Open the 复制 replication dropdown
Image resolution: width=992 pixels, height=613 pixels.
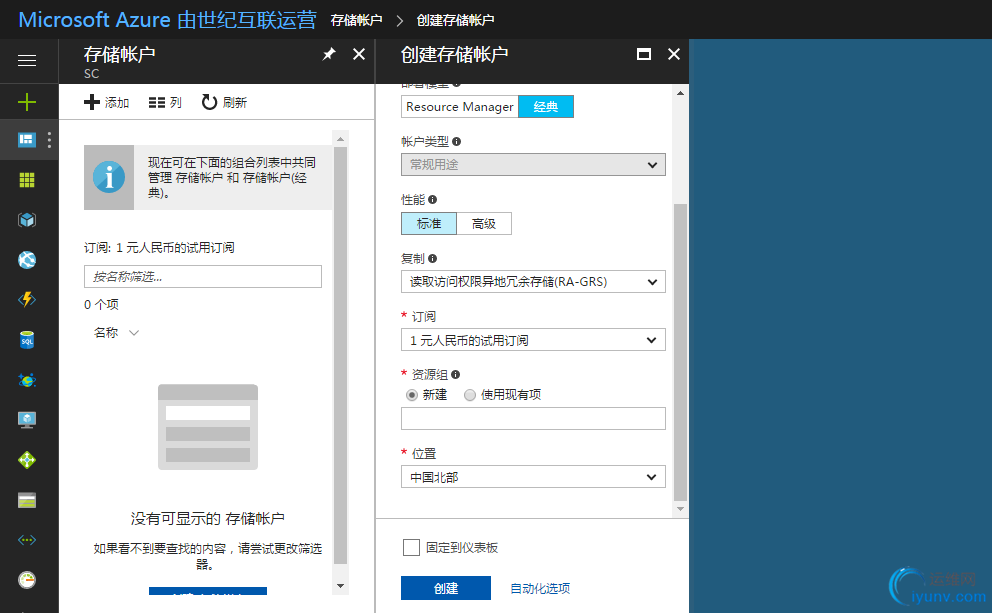[533, 282]
